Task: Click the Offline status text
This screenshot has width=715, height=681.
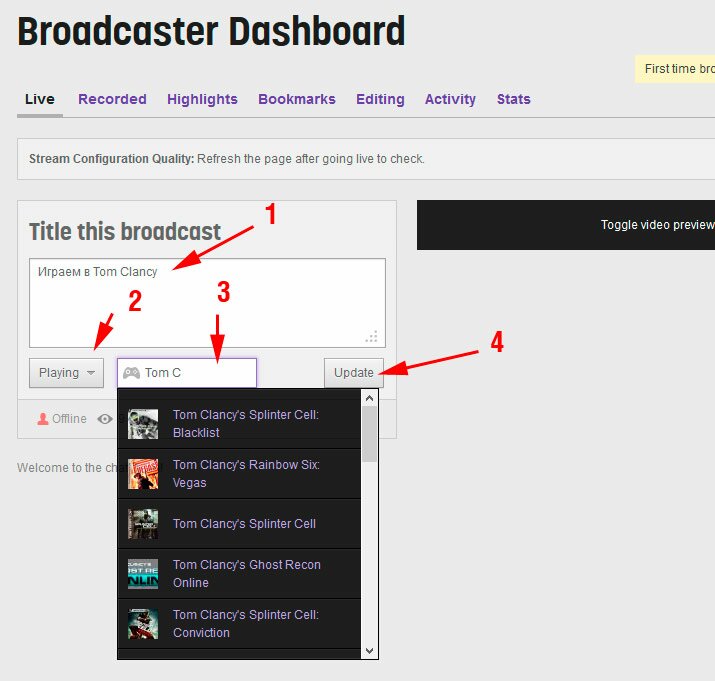Action: [x=69, y=419]
